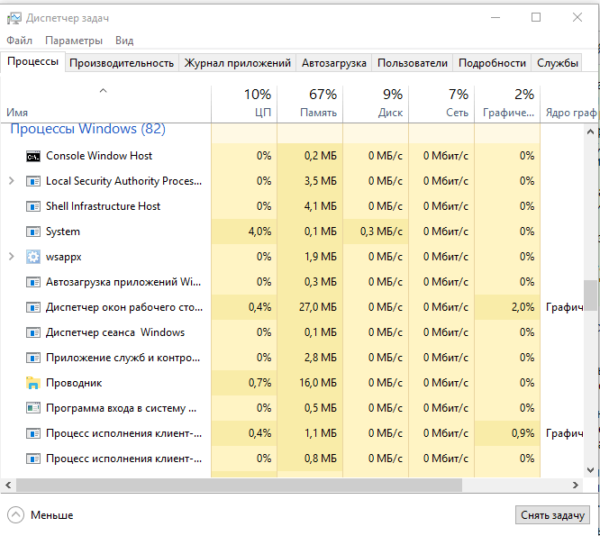Sort by the Сеть column header
The width and height of the screenshot is (600, 536).
(x=442, y=103)
